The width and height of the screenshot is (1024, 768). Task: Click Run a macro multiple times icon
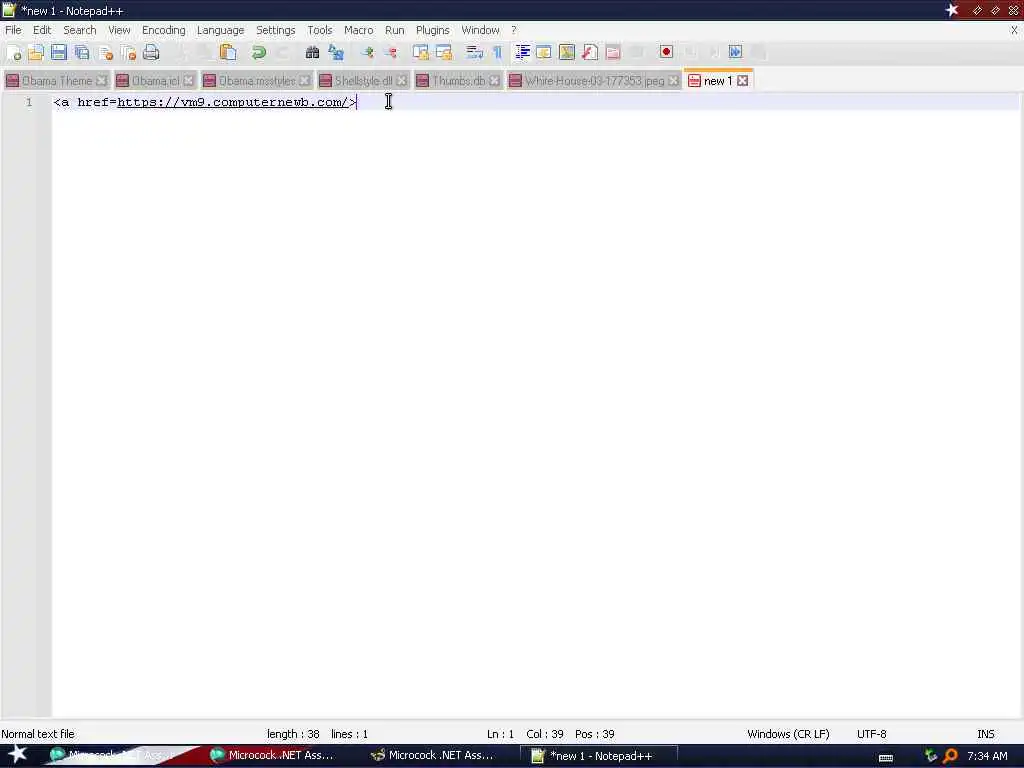[x=735, y=52]
